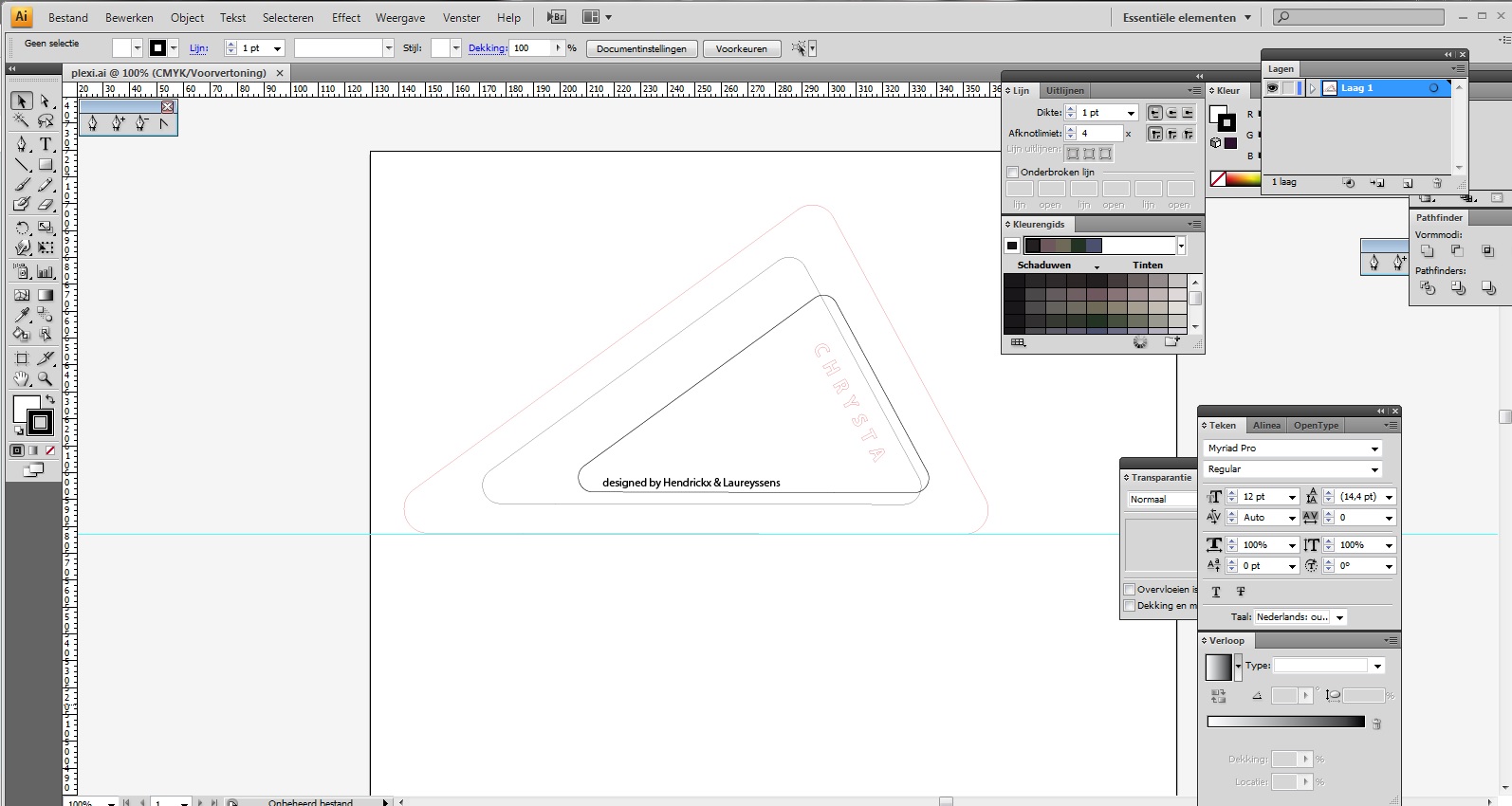This screenshot has height=806, width=1512.
Task: Select the Lasso tool
Action: coord(45,120)
